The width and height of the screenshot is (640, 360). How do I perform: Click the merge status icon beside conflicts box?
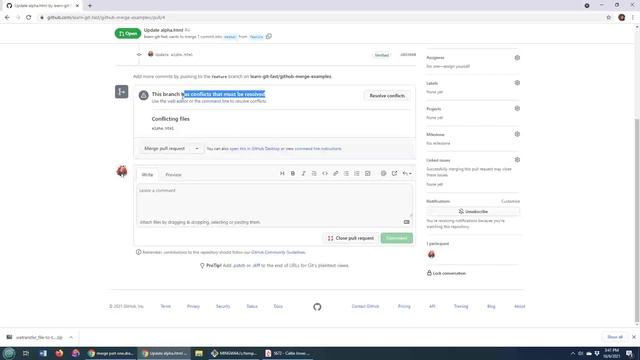point(122,92)
